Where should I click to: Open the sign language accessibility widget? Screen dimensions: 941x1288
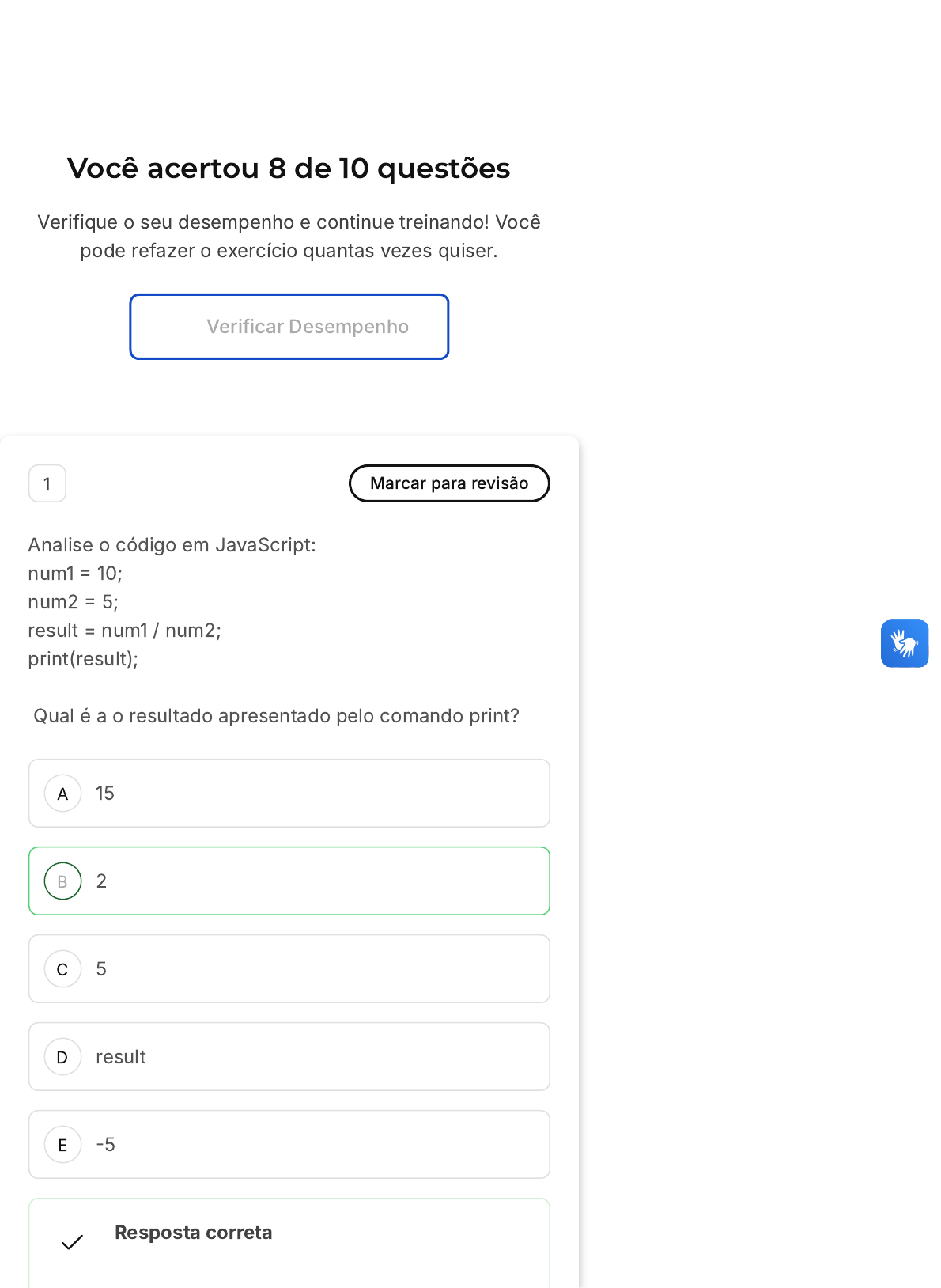(905, 643)
